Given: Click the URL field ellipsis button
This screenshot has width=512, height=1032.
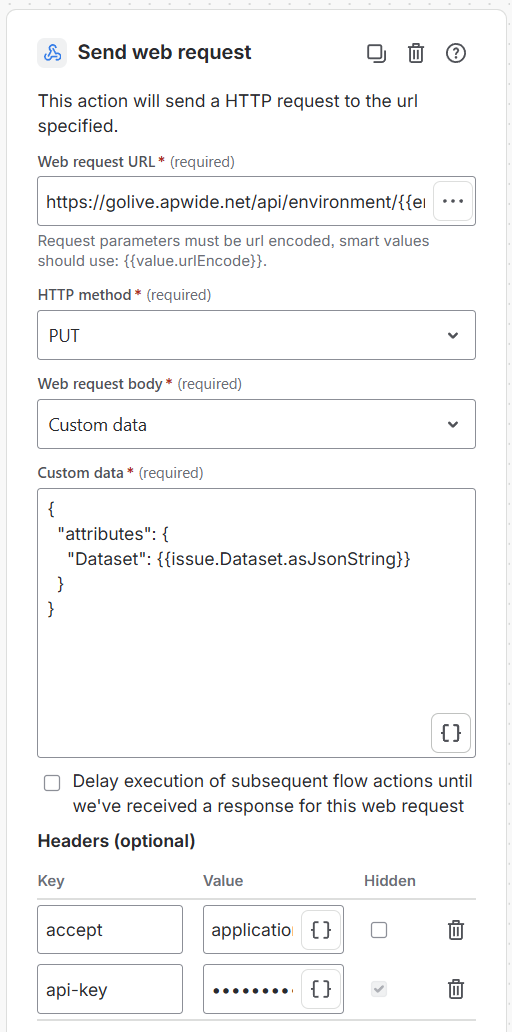Looking at the screenshot, I should [x=453, y=201].
